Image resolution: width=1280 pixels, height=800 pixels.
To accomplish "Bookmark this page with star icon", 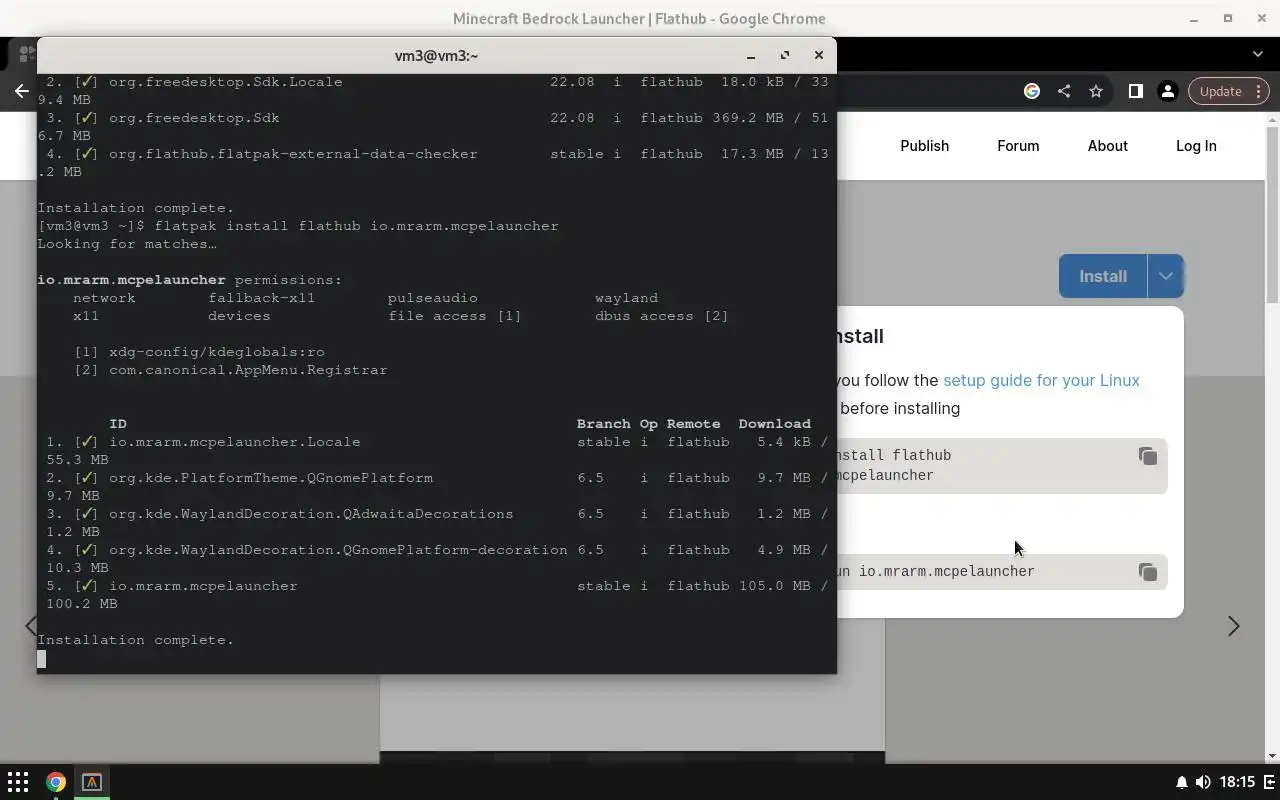I will point(1096,91).
